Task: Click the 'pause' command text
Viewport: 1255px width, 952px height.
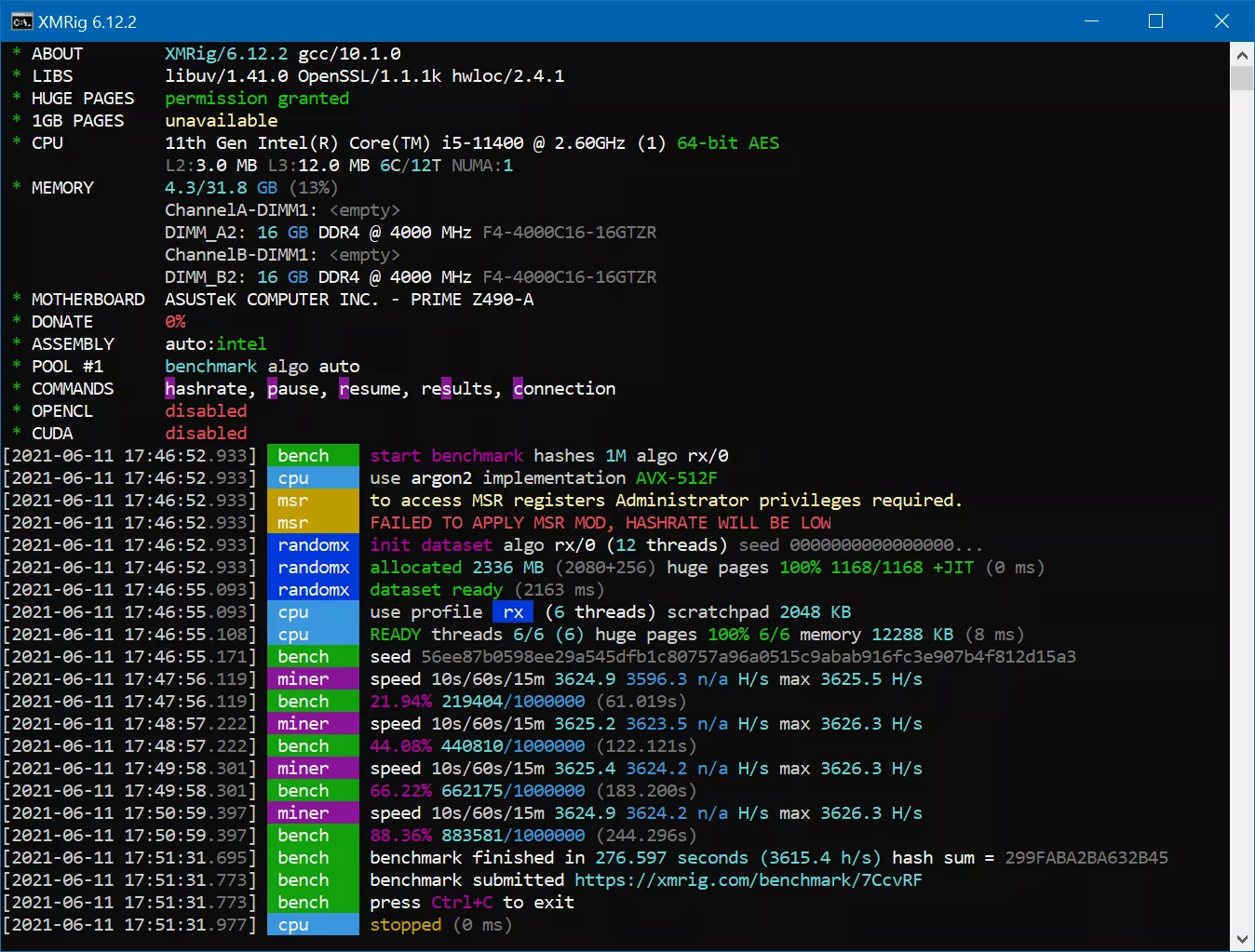Action: click(x=293, y=389)
